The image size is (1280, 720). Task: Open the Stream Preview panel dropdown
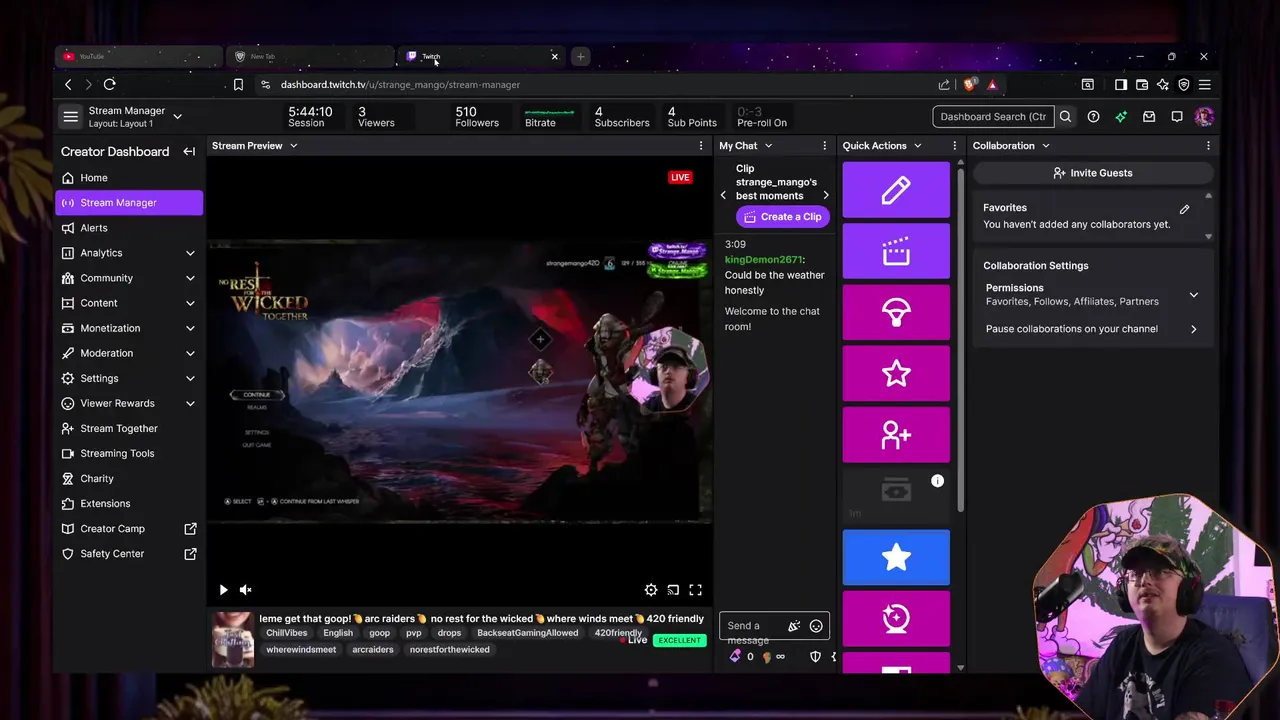point(293,146)
